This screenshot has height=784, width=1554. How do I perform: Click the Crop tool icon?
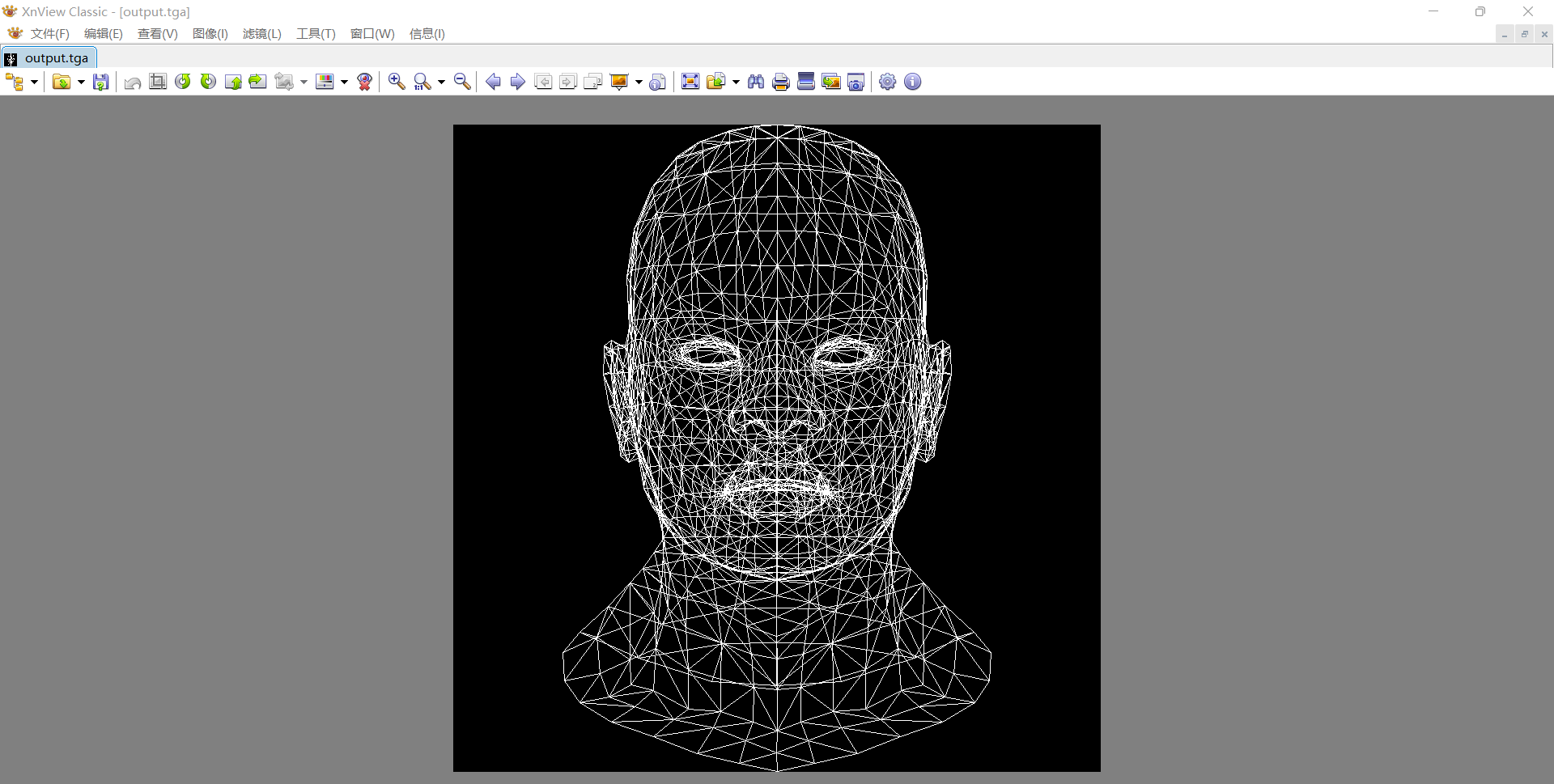pos(157,81)
